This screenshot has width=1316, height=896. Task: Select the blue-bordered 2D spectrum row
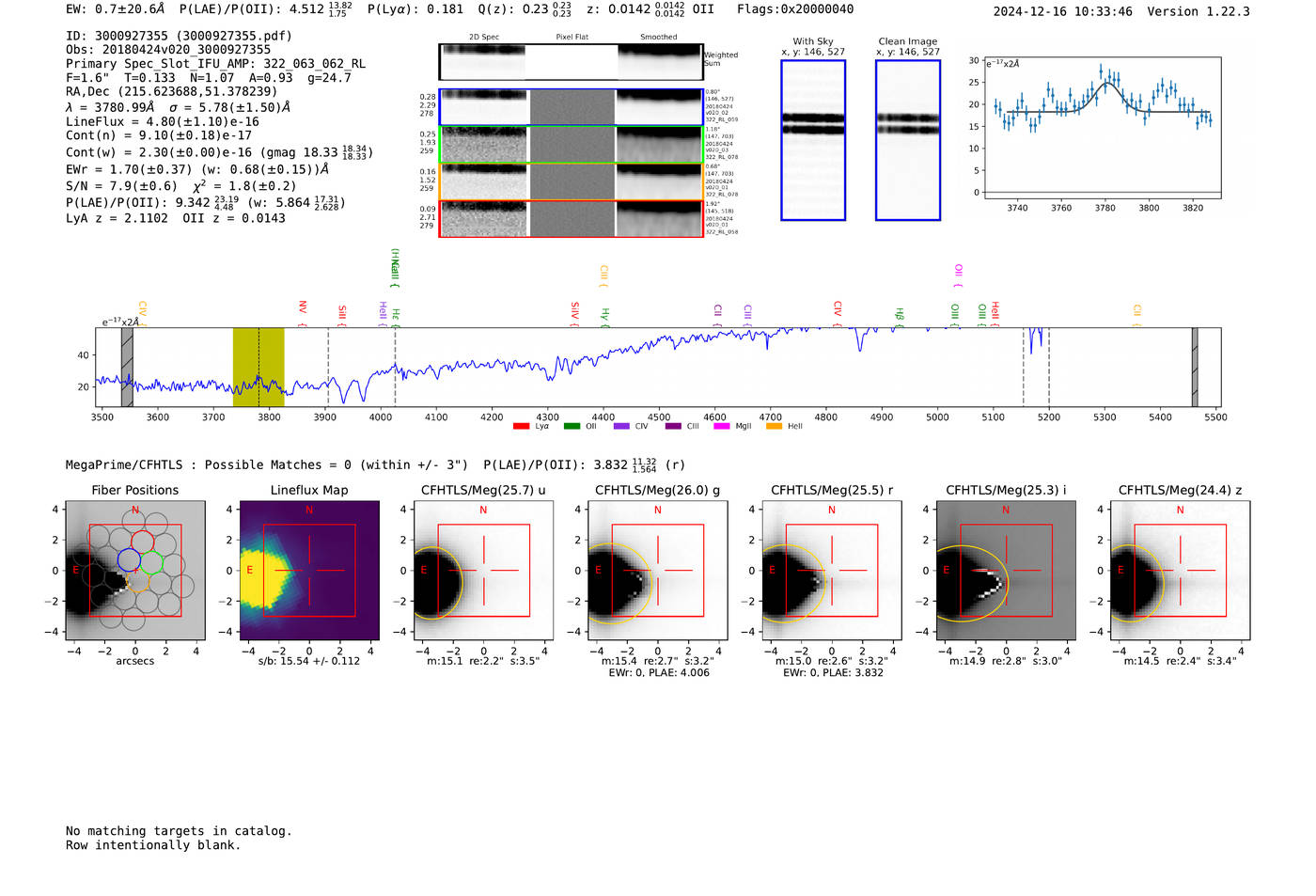coord(571,107)
